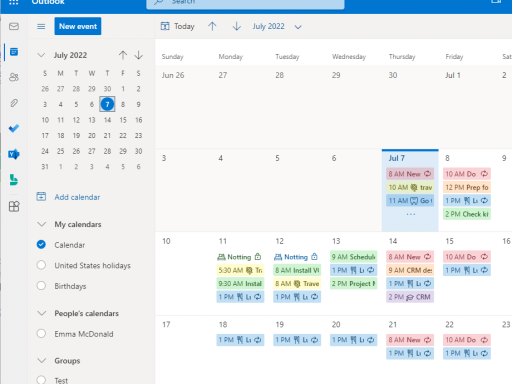Show more events on Jul 7
This screenshot has width=512, height=384.
click(x=411, y=214)
